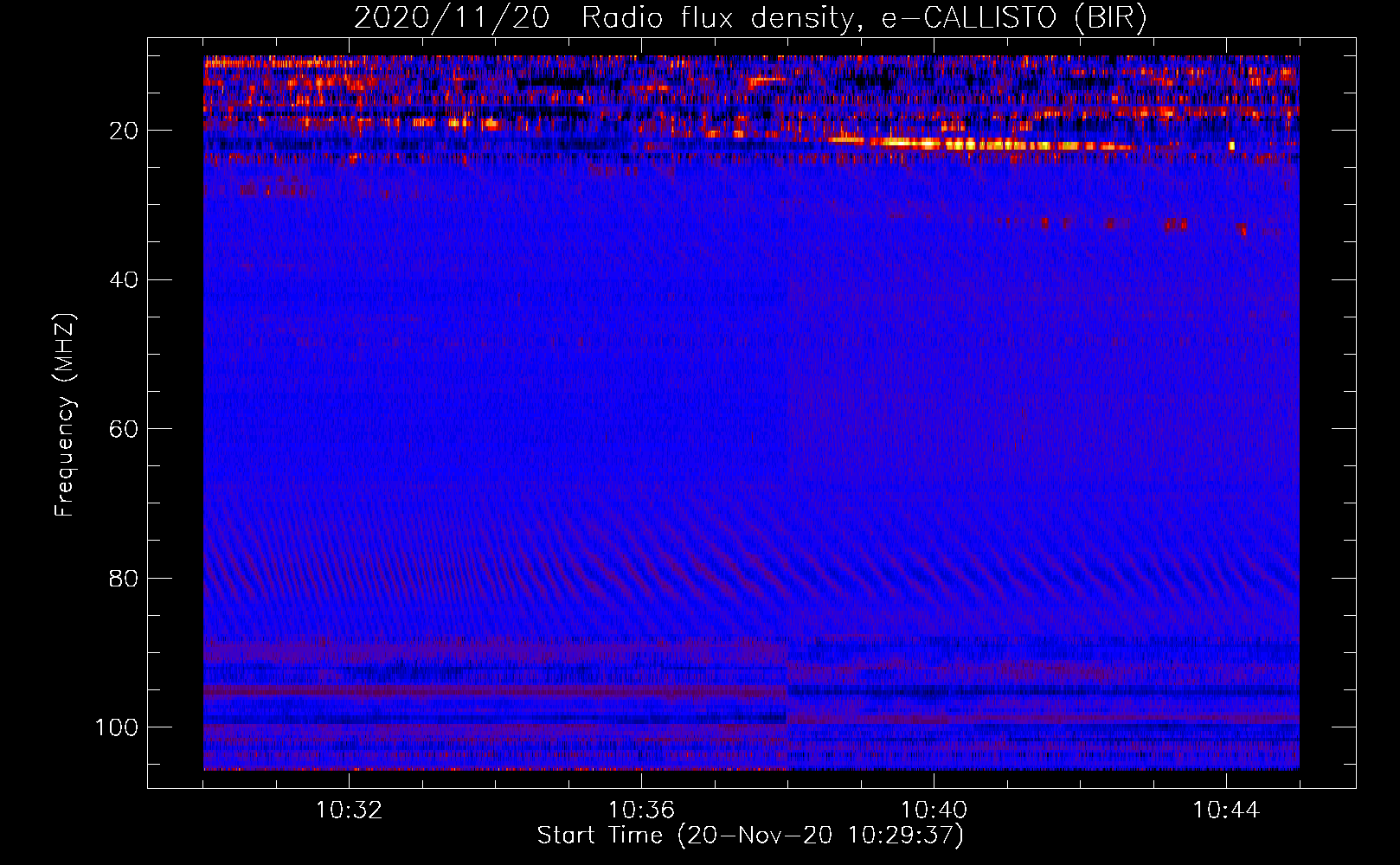Click the 80 MHz frequency tick label
This screenshot has width=1400, height=865.
pyautogui.click(x=125, y=578)
